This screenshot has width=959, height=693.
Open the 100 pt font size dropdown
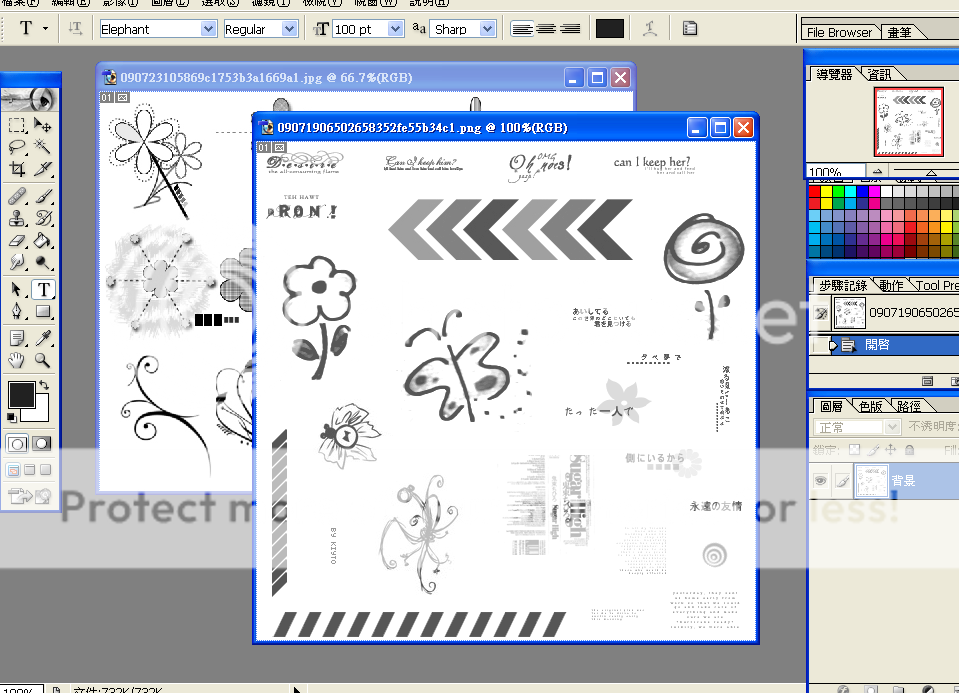(390, 29)
